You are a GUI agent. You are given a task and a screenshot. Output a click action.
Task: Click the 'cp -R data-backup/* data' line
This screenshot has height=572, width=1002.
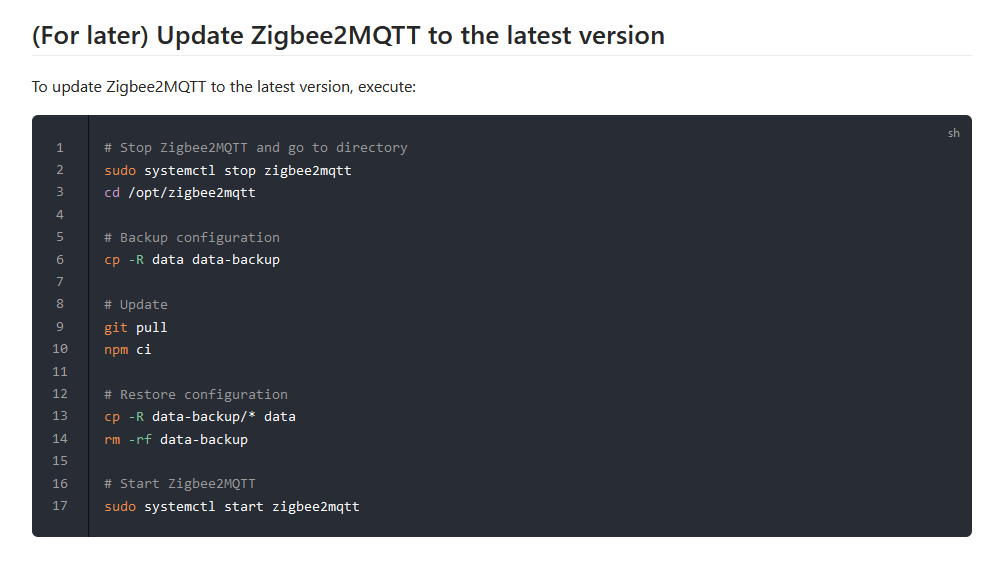(200, 417)
